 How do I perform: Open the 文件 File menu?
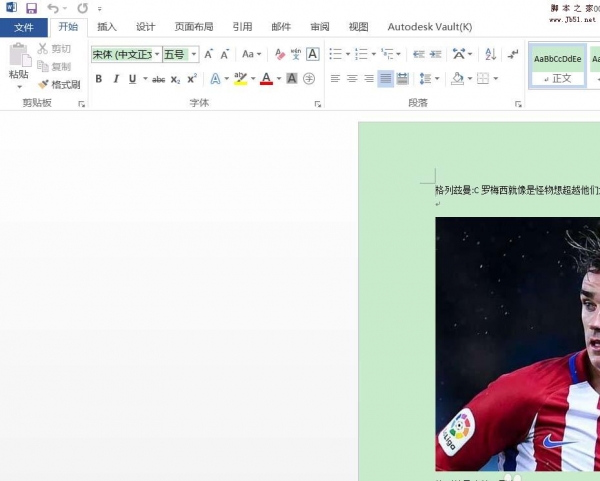24,27
